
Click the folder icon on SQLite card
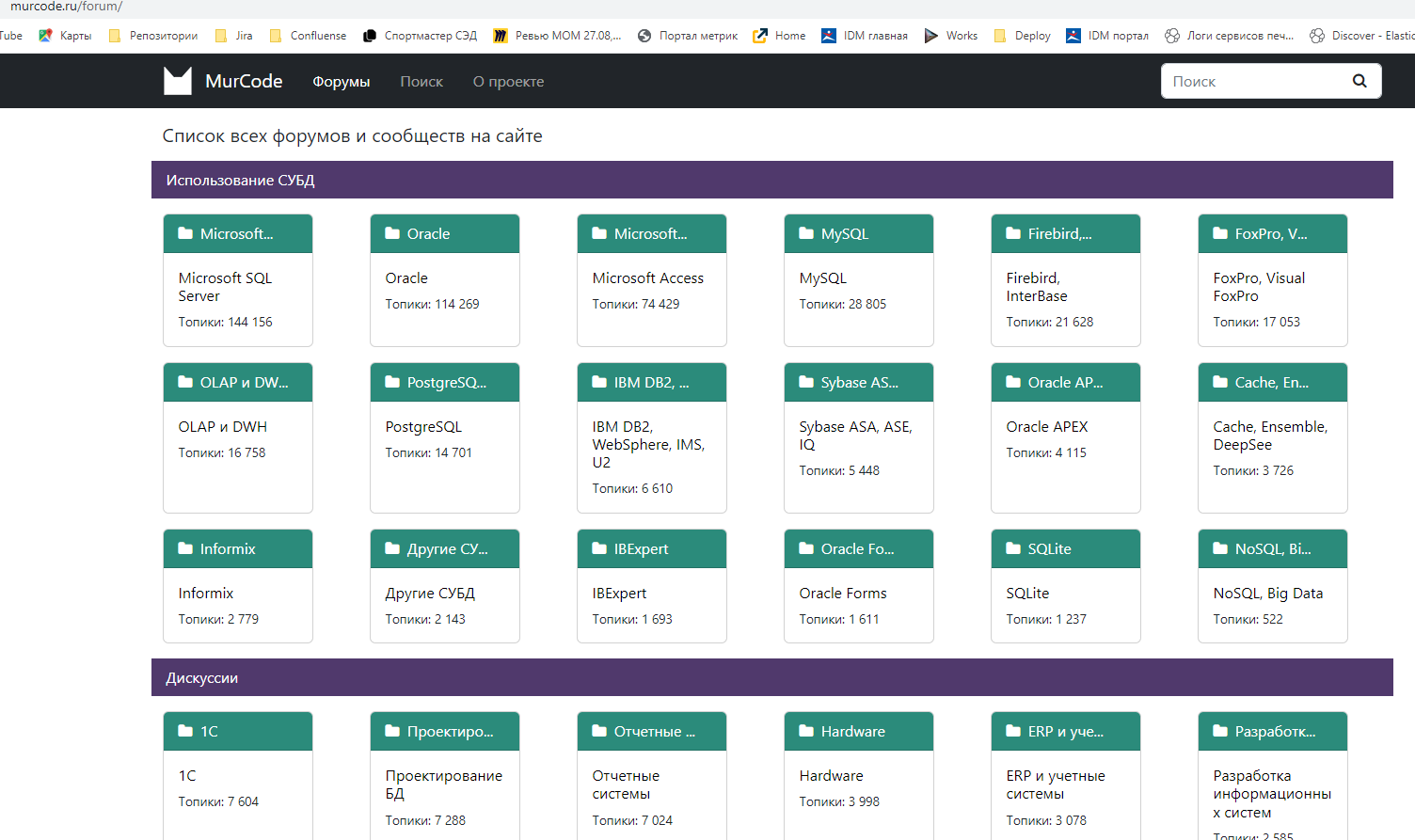click(x=1013, y=548)
